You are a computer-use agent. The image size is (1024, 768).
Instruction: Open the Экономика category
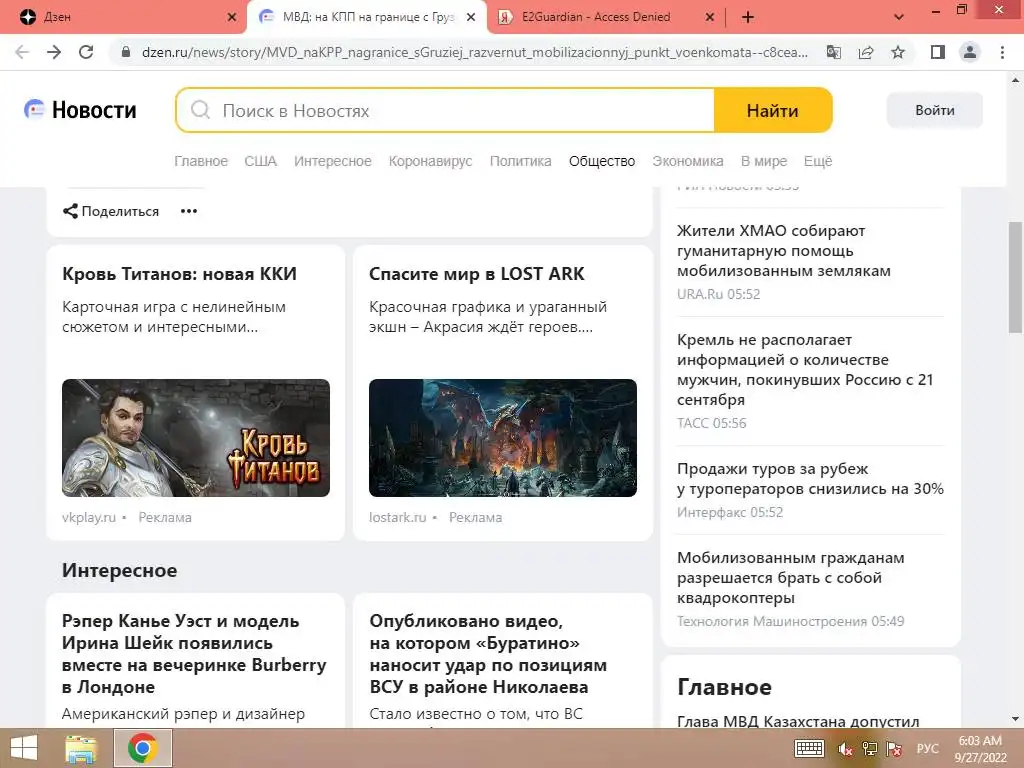pos(688,161)
